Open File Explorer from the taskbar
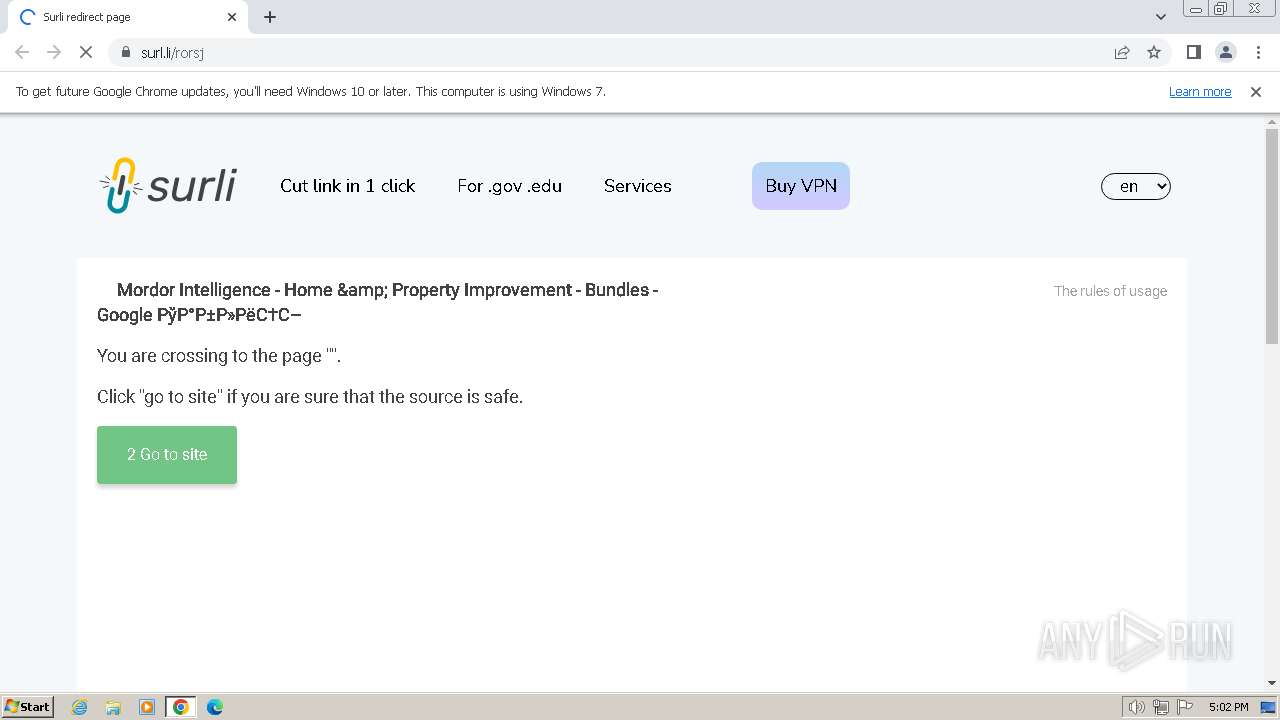Screen dimensions: 1280x720 click(x=113, y=707)
